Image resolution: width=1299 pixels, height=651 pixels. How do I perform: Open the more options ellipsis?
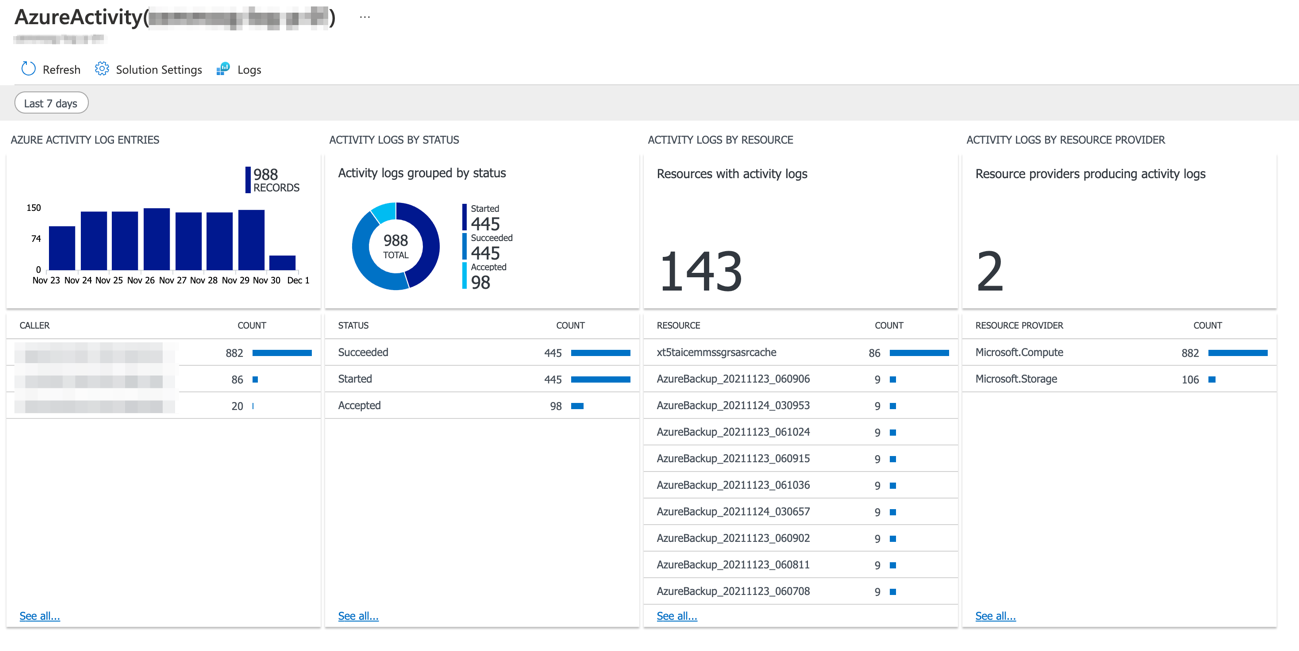point(365,17)
